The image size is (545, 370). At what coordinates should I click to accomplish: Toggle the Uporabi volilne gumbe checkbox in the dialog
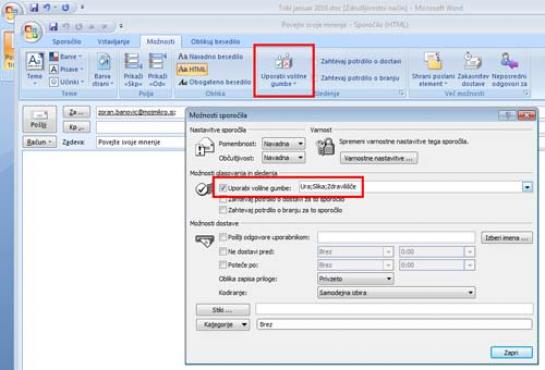tap(223, 188)
